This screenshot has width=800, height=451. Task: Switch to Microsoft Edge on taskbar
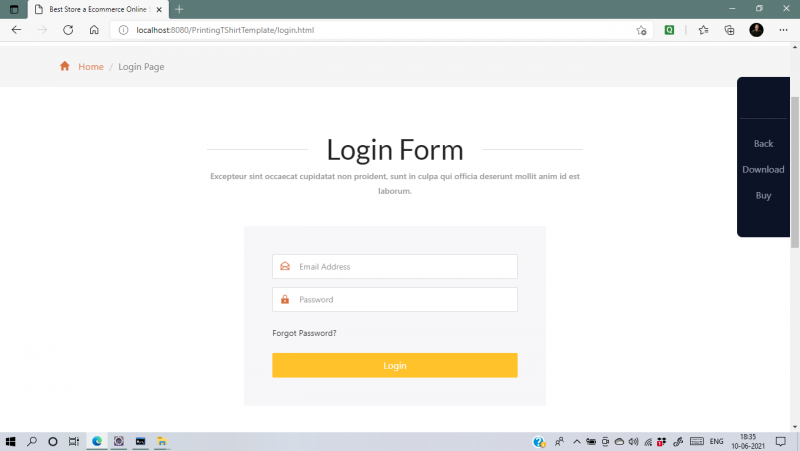pos(97,441)
